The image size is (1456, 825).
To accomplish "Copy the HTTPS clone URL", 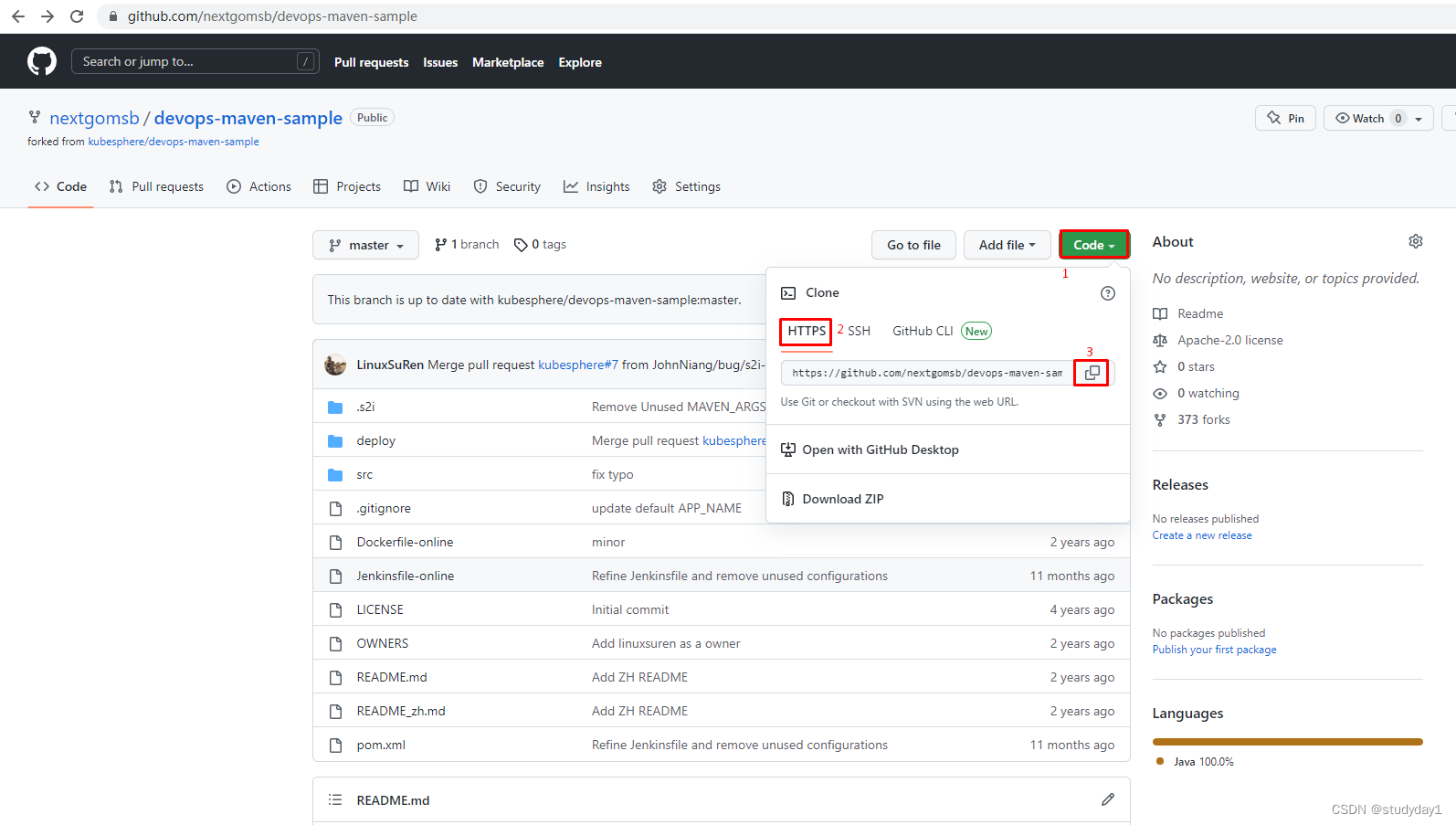I will 1092,373.
